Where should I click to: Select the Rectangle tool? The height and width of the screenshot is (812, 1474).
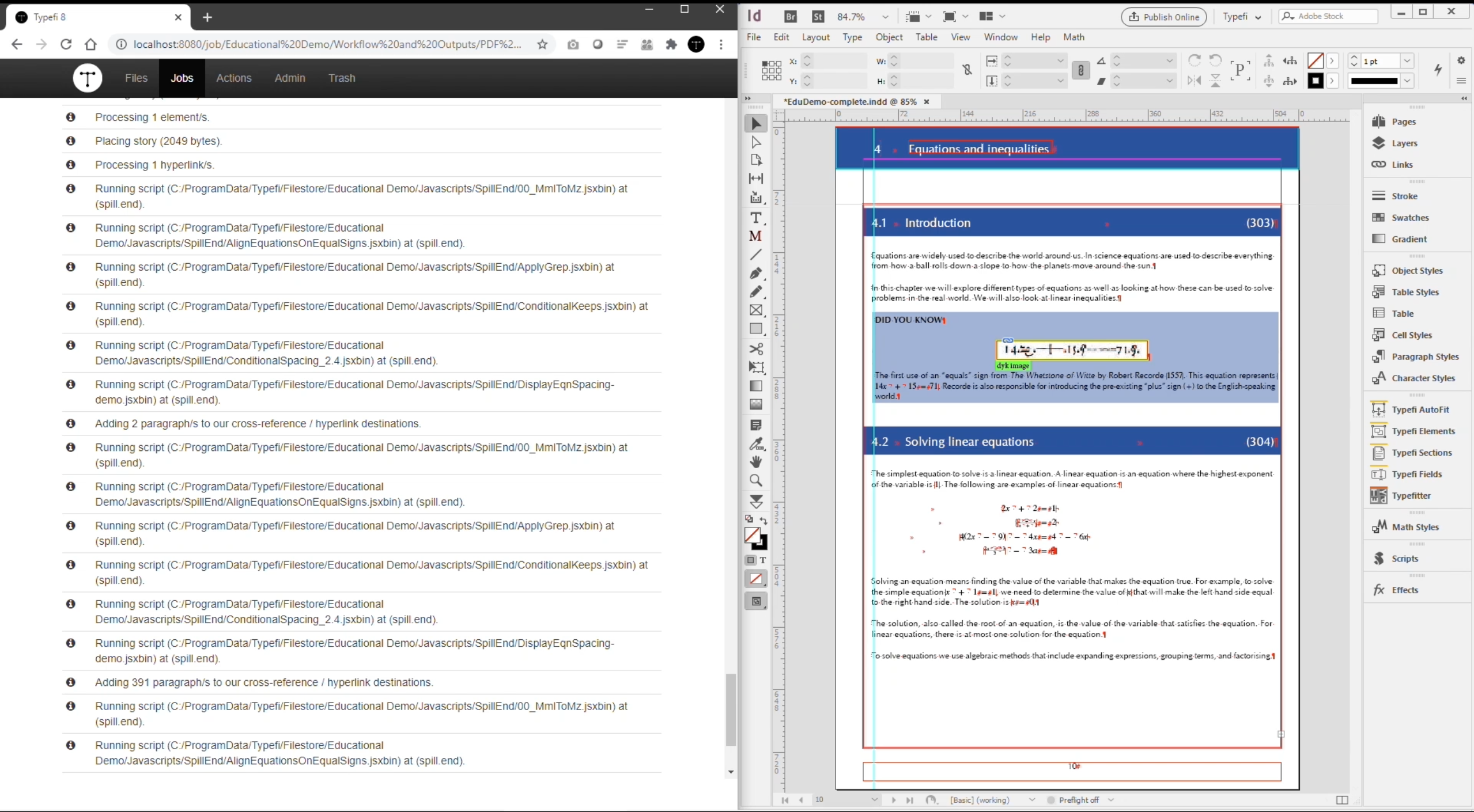[x=756, y=329]
